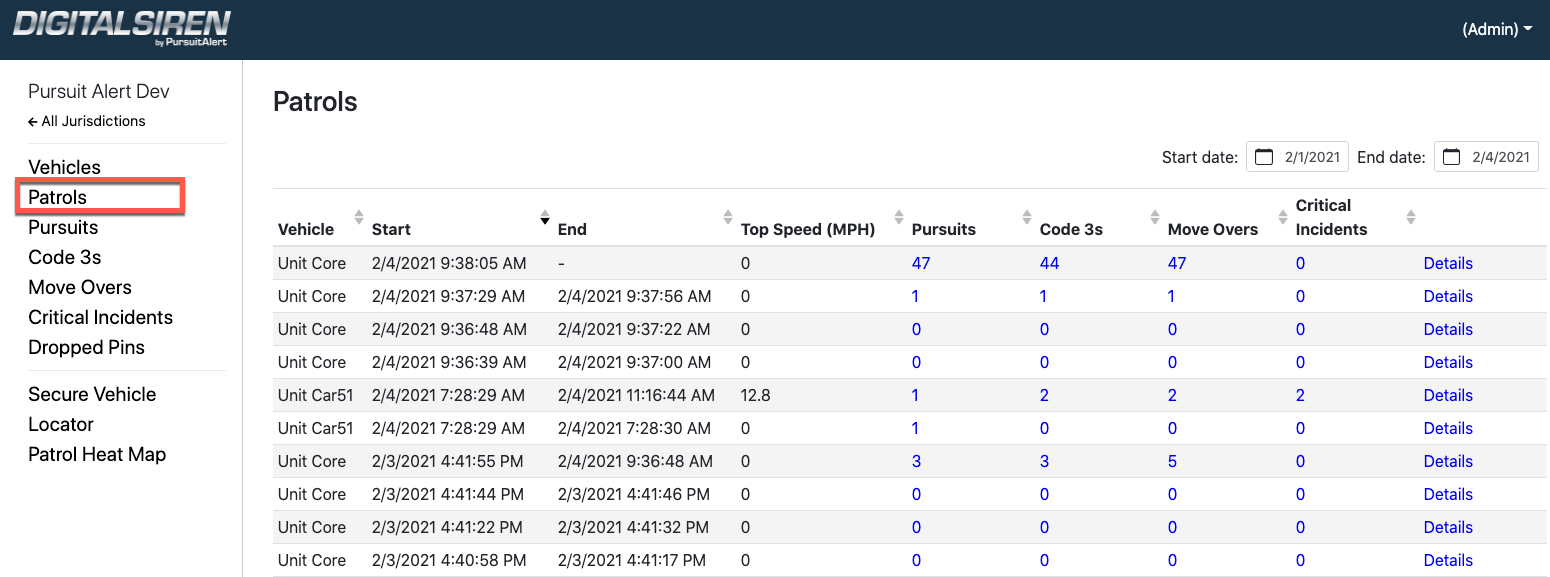The image size is (1550, 577).
Task: Expand the Admin account dropdown
Action: click(1497, 30)
